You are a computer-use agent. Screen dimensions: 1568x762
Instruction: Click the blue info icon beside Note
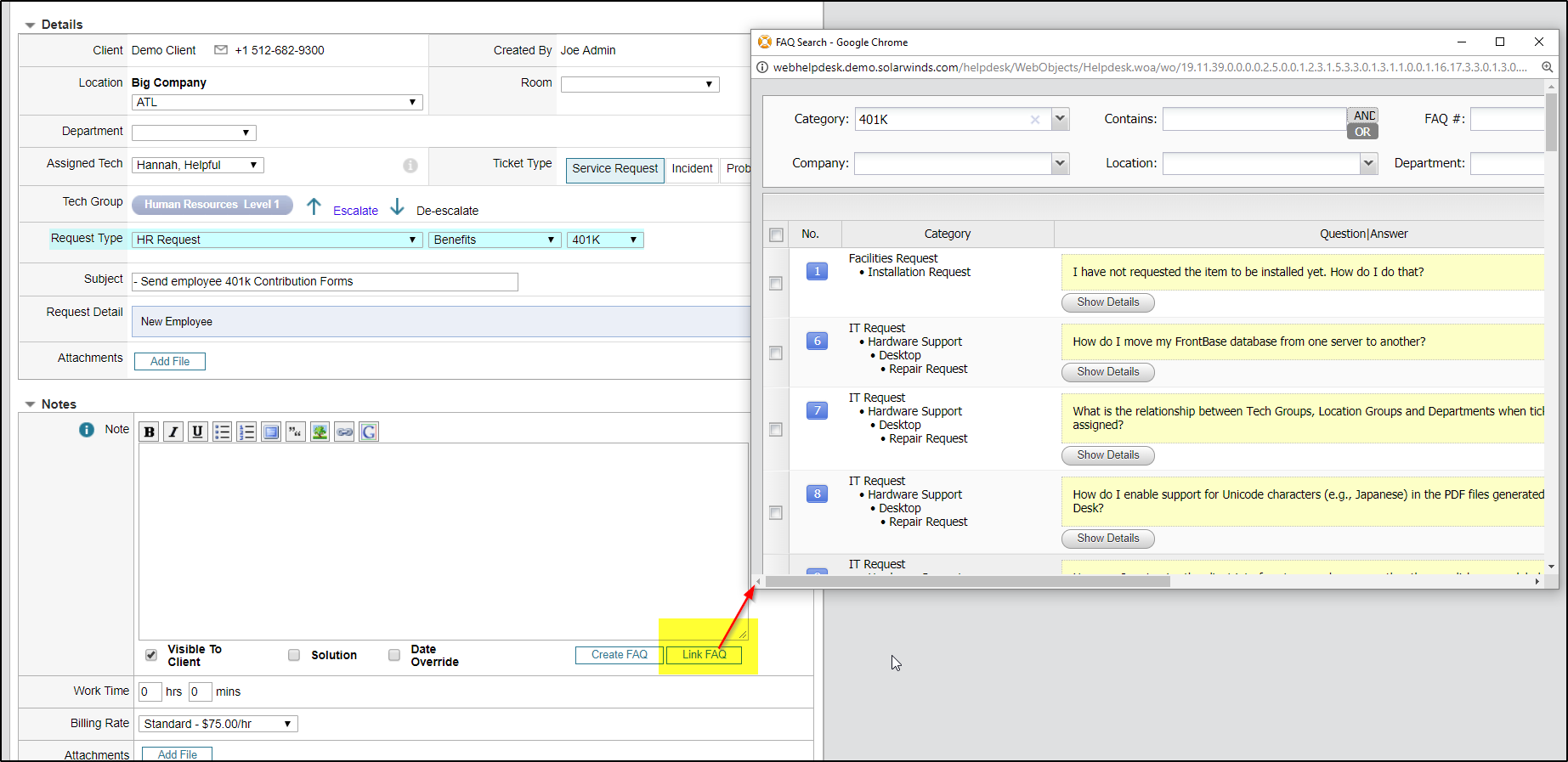tap(87, 430)
